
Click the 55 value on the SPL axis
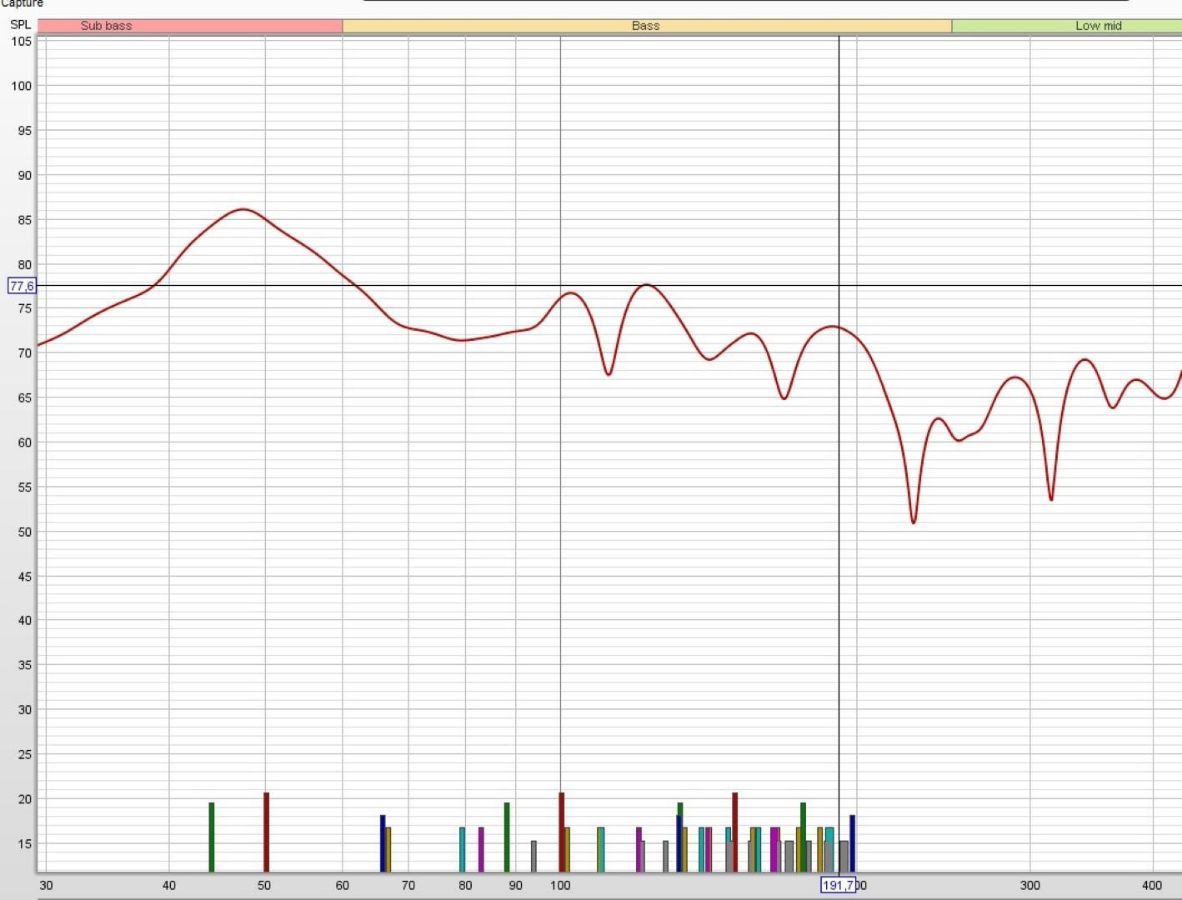[x=25, y=488]
